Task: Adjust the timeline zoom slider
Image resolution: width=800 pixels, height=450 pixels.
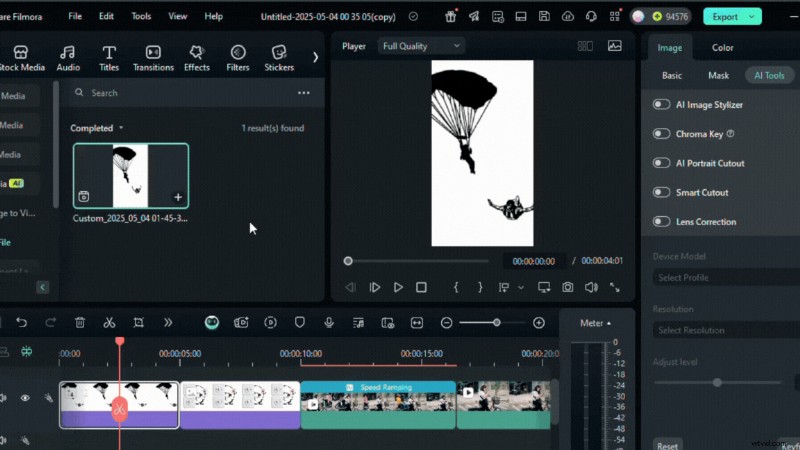Action: coord(496,323)
